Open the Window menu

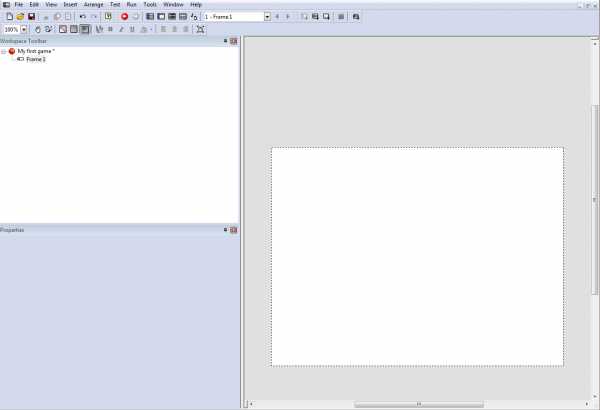(173, 5)
